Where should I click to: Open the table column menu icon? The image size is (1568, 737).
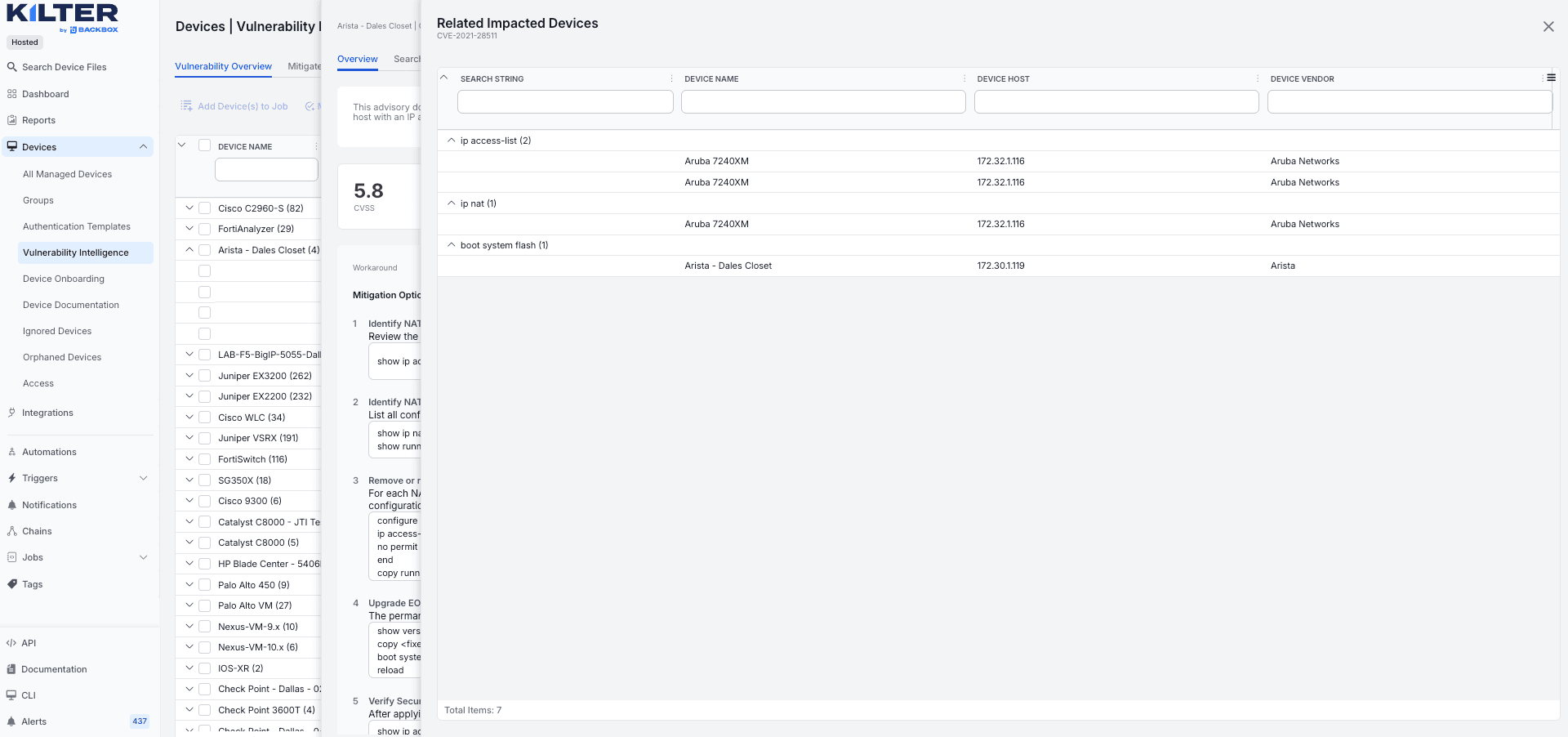pos(1551,78)
